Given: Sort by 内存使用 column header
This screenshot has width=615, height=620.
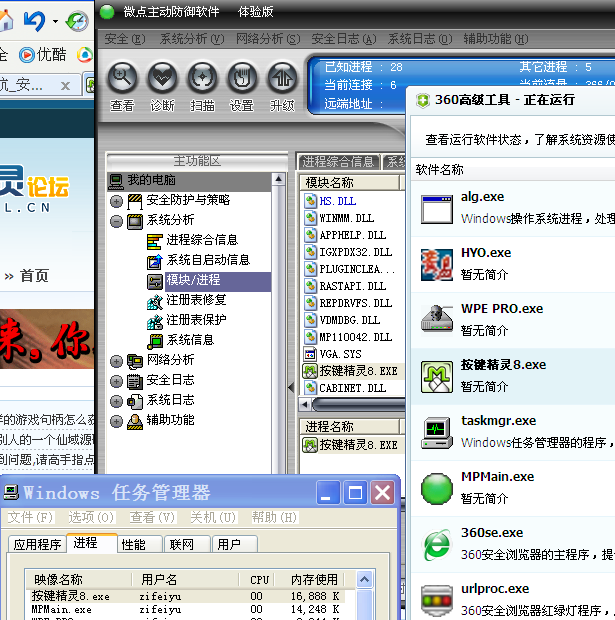Looking at the screenshot, I should pos(310,580).
